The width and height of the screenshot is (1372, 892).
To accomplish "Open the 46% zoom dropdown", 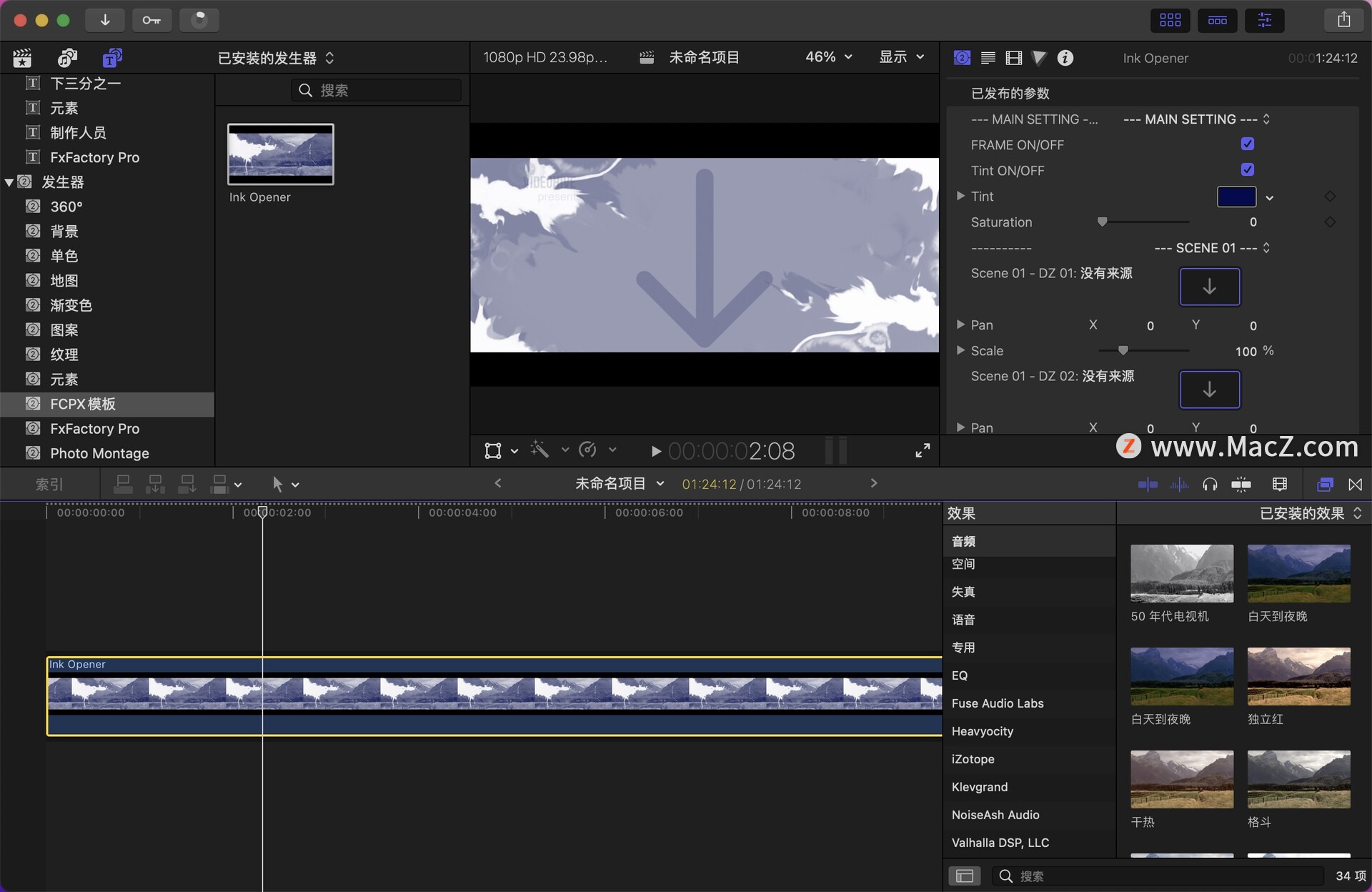I will click(829, 57).
